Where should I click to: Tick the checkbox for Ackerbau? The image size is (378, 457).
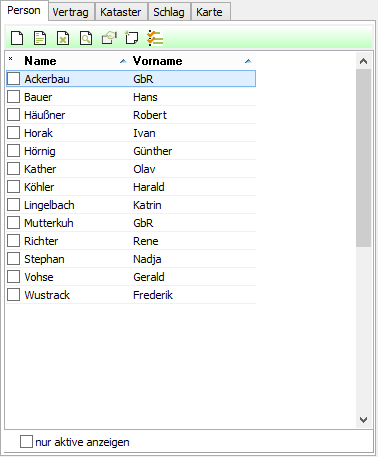[14, 79]
